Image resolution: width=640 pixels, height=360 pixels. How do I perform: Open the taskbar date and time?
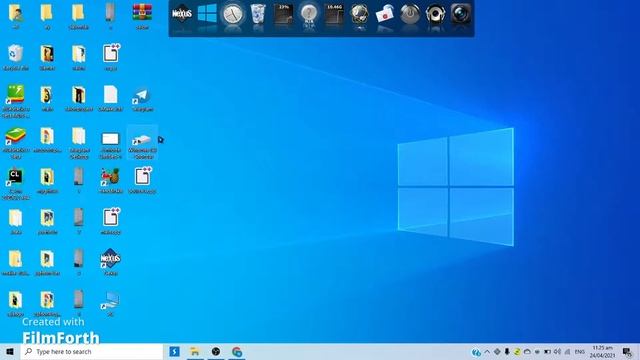coord(602,351)
